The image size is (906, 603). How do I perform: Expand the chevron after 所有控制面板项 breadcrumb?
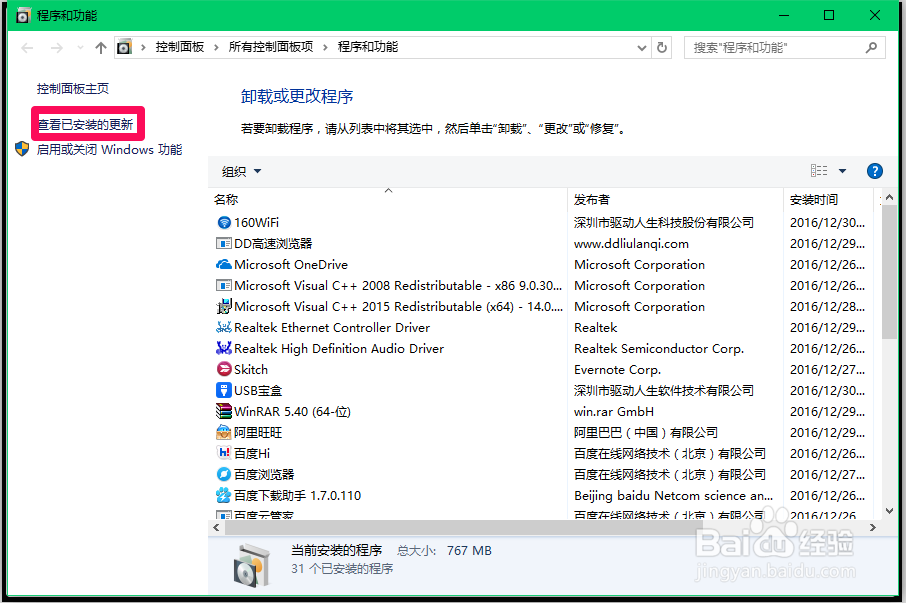tap(325, 47)
